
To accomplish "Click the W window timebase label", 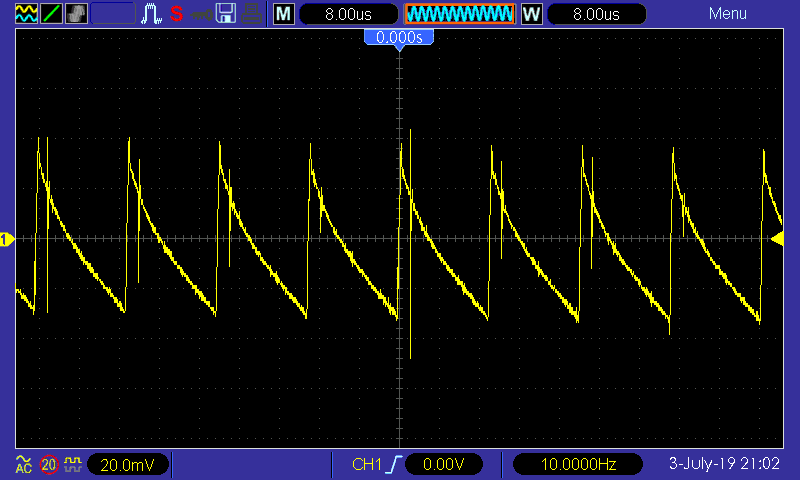I will [x=531, y=14].
